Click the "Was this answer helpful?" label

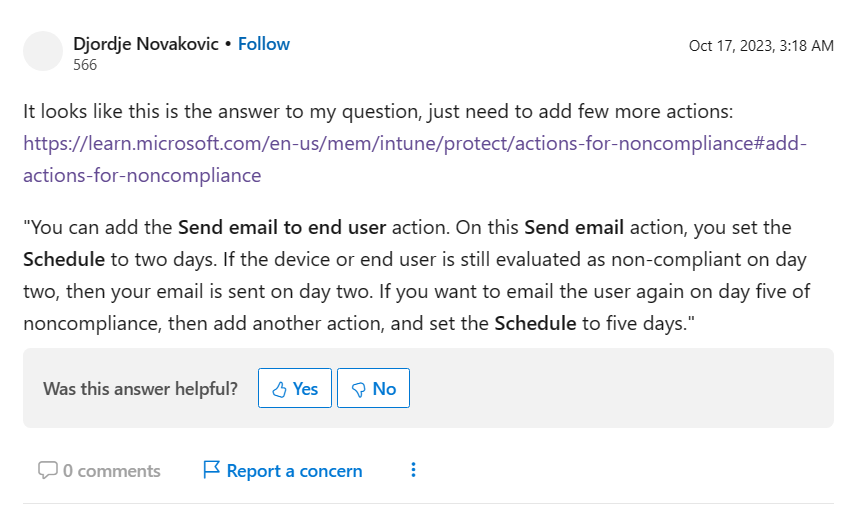[x=140, y=389]
